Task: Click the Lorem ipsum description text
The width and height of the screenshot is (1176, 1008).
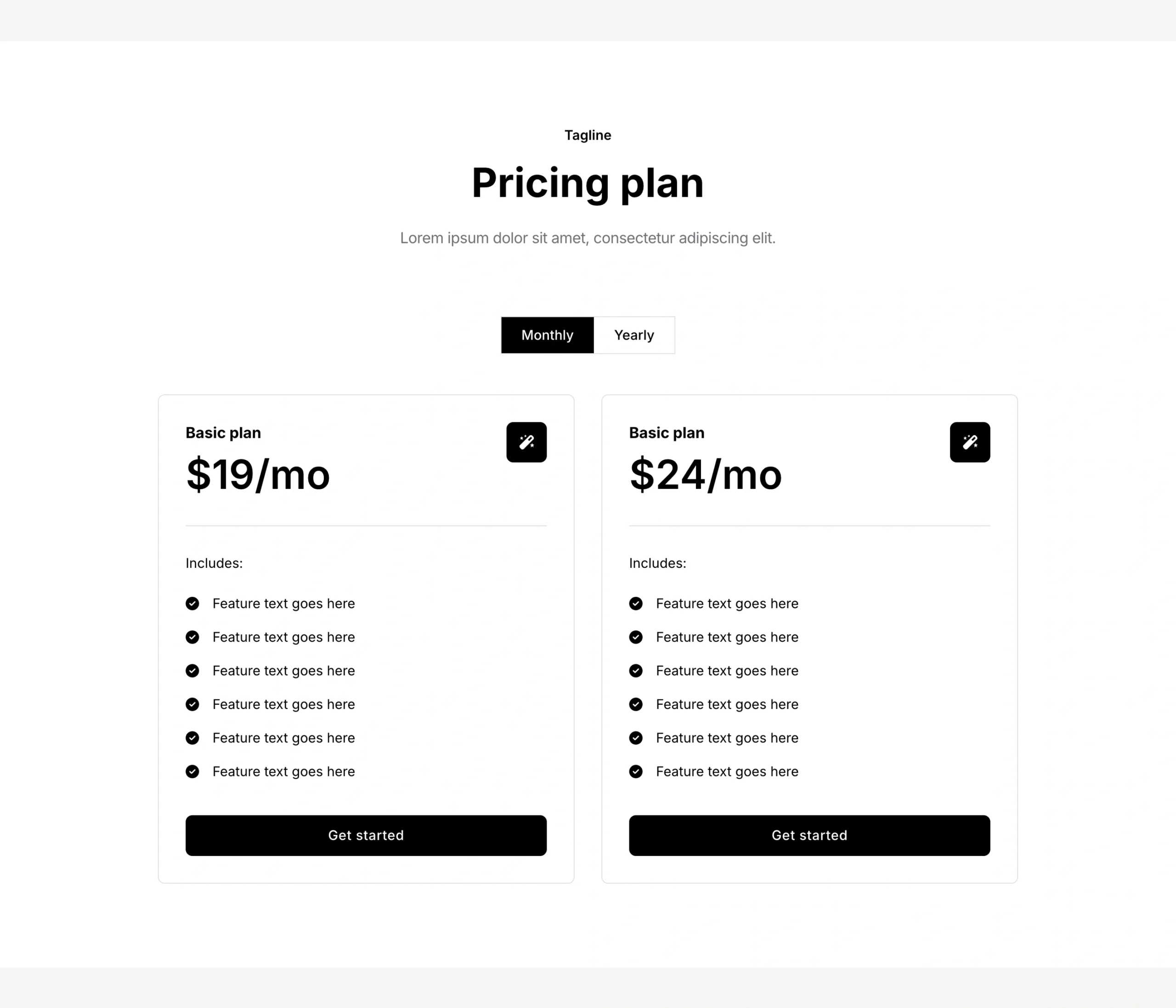Action: pos(588,238)
